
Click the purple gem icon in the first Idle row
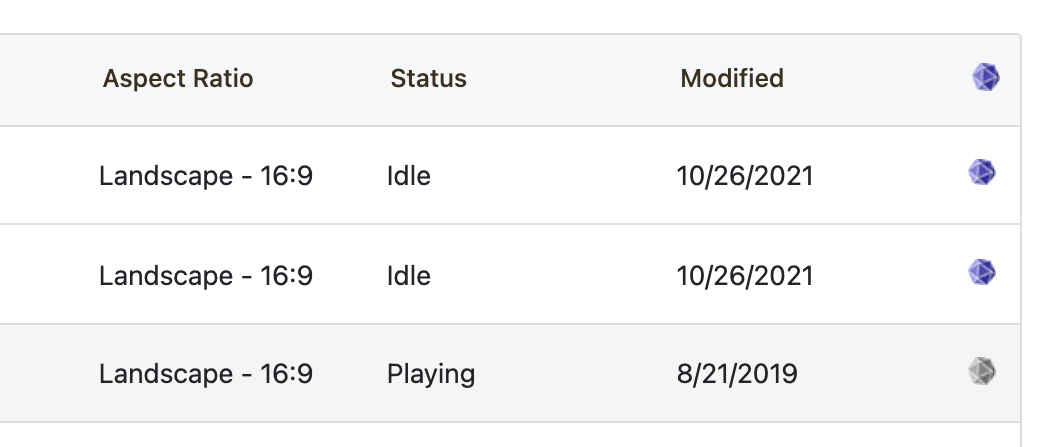tap(982, 173)
